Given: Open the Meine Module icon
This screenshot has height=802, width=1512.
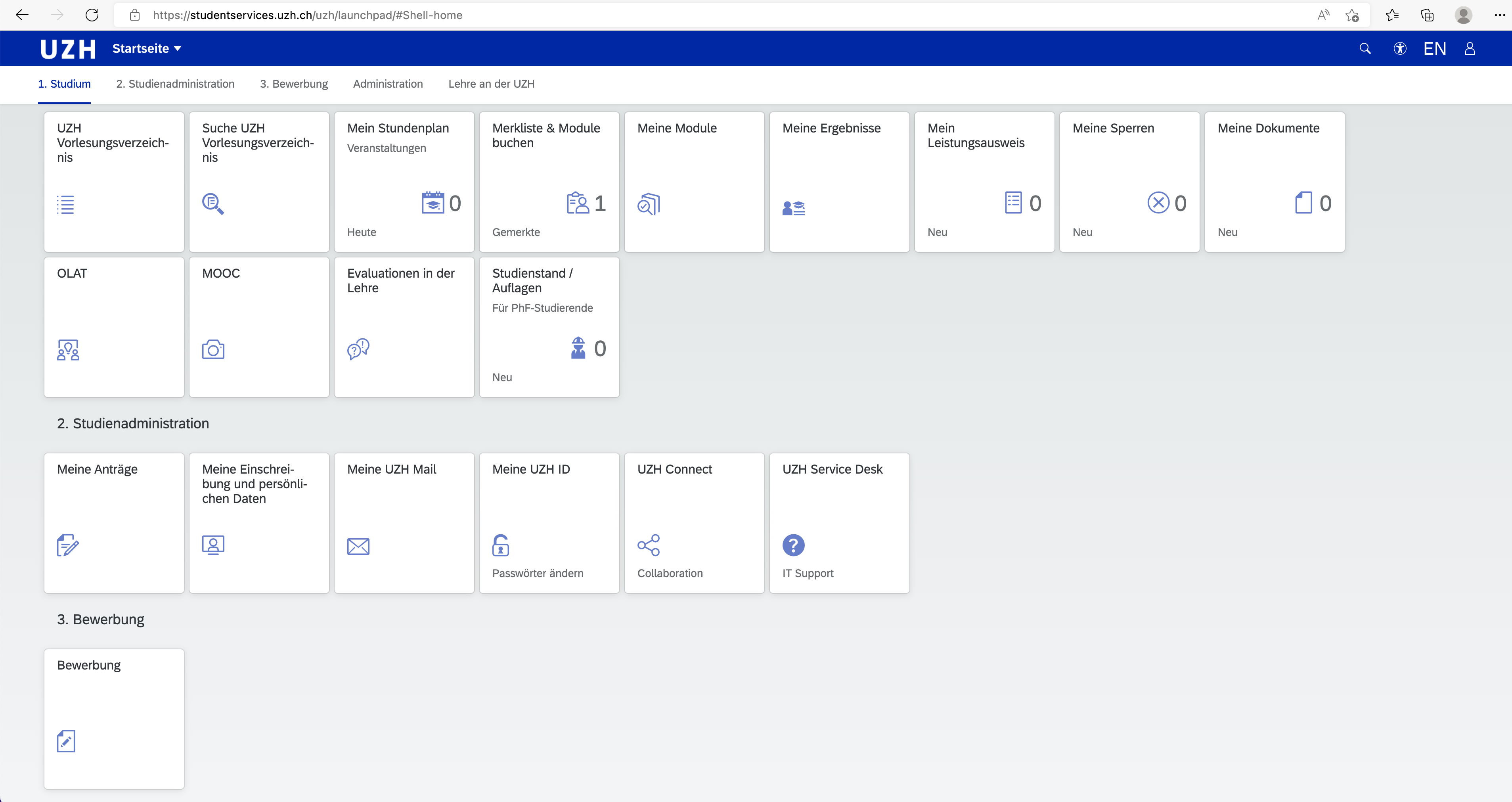Looking at the screenshot, I should (649, 204).
